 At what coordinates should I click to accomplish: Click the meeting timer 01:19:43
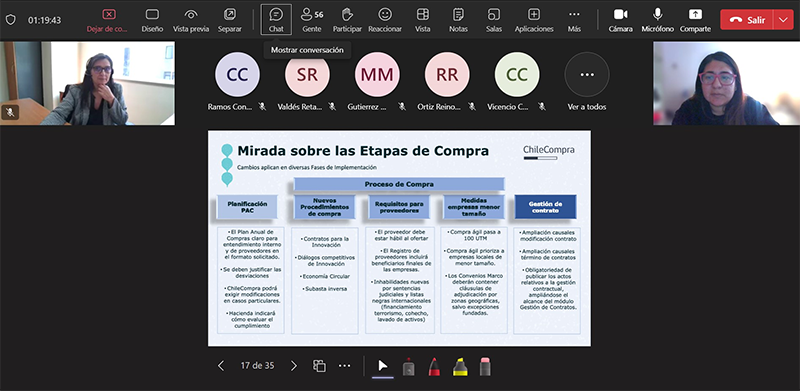(x=44, y=20)
